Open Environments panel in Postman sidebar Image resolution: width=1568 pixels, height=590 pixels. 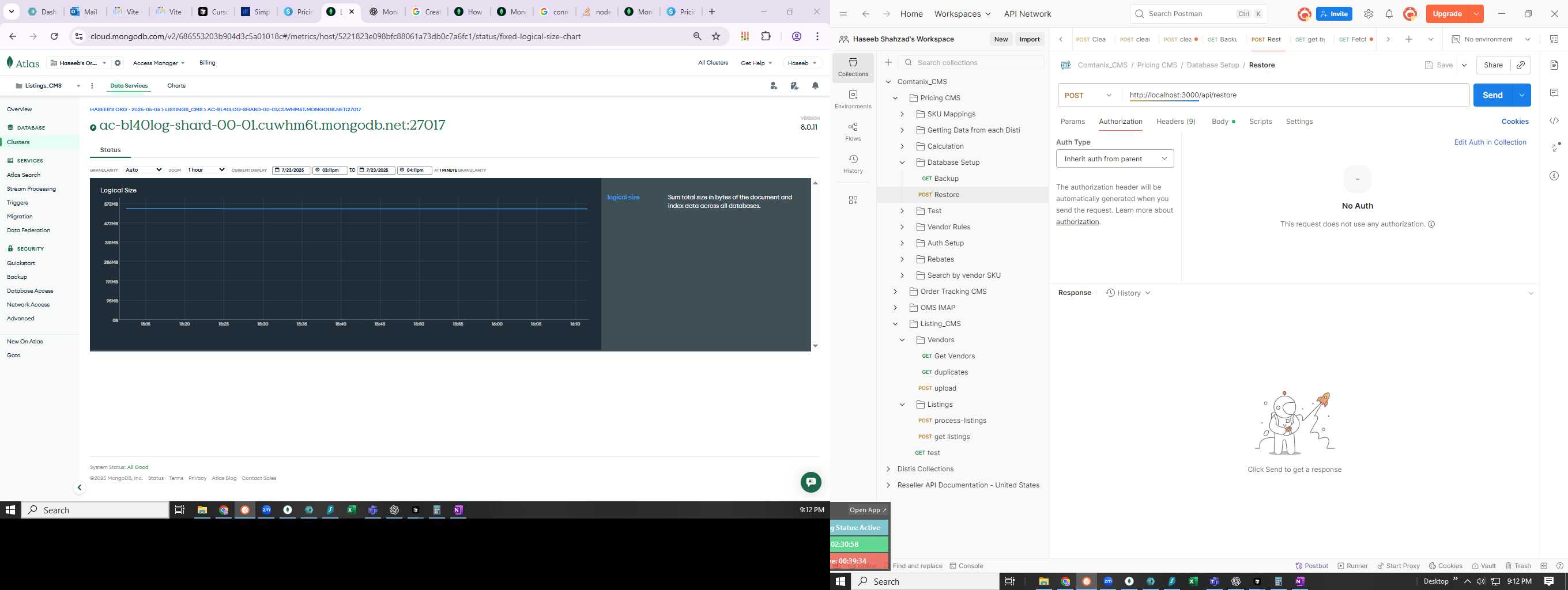tap(853, 99)
